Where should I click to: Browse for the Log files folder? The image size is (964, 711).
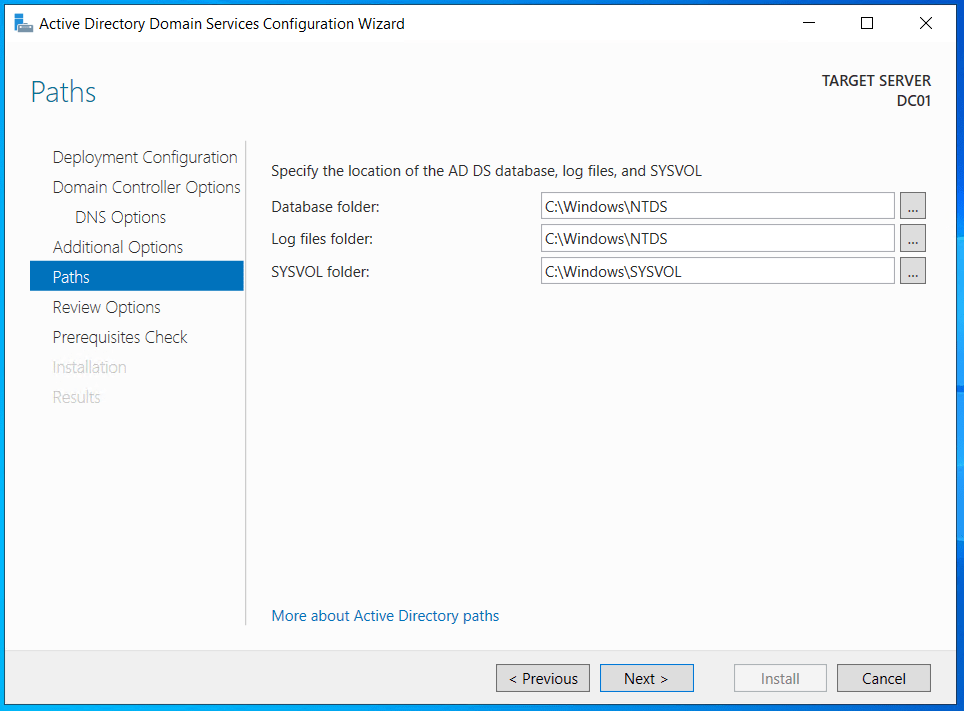(912, 238)
